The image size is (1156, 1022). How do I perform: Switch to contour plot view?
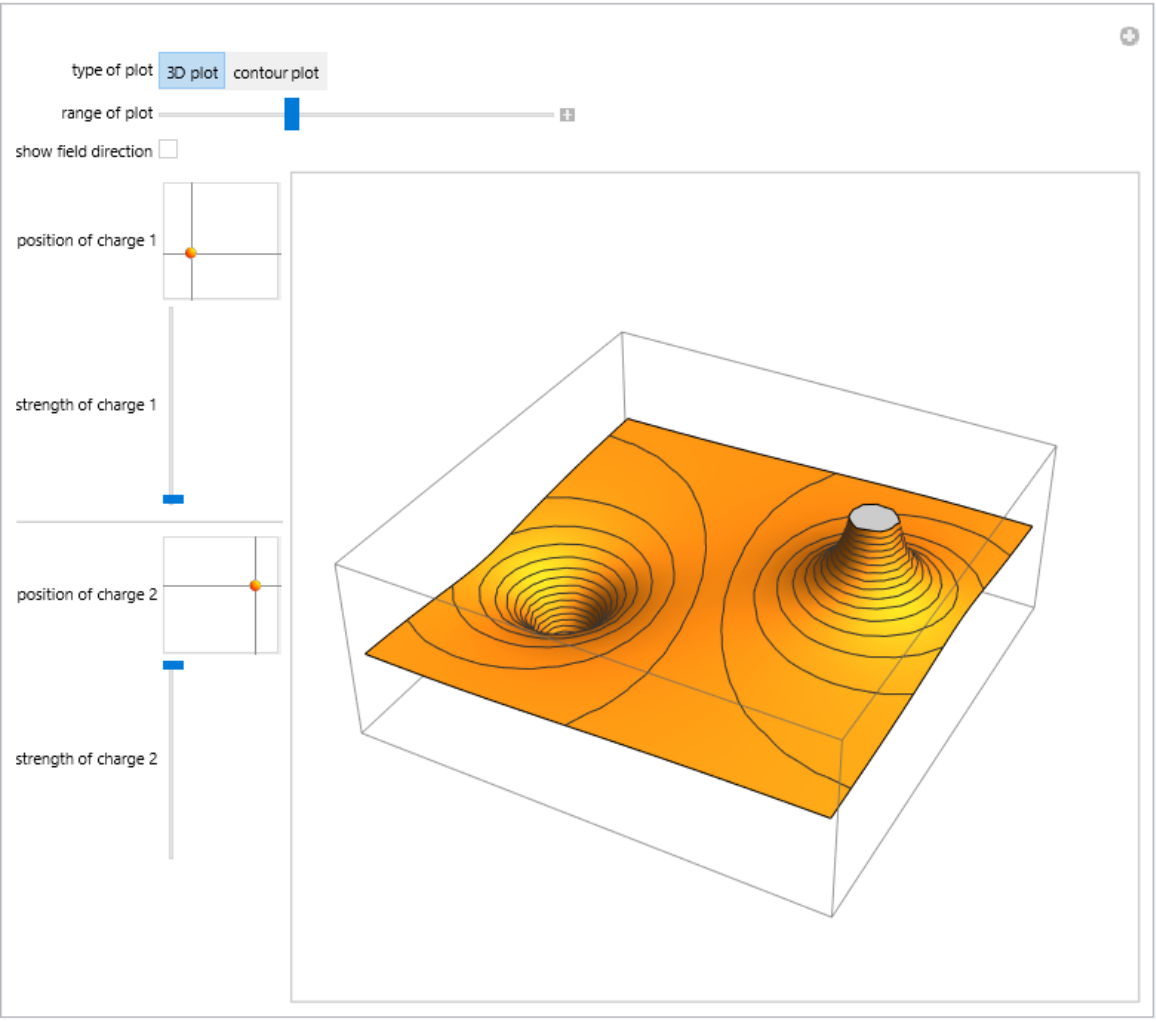pos(275,73)
